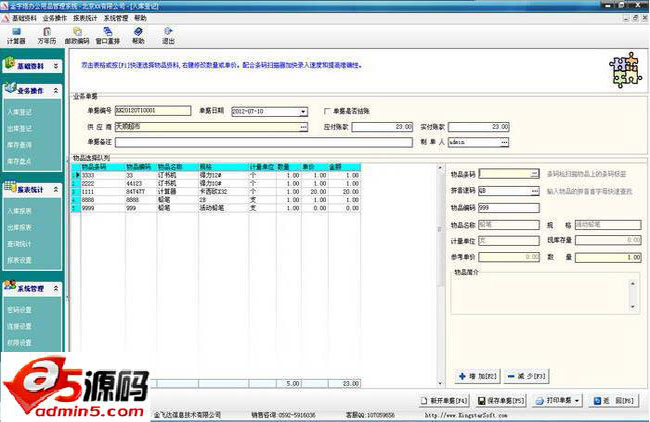The width and height of the screenshot is (650, 422).
Task: Open the 拼音速码 lookup ellipsis button
Action: [x=535, y=191]
